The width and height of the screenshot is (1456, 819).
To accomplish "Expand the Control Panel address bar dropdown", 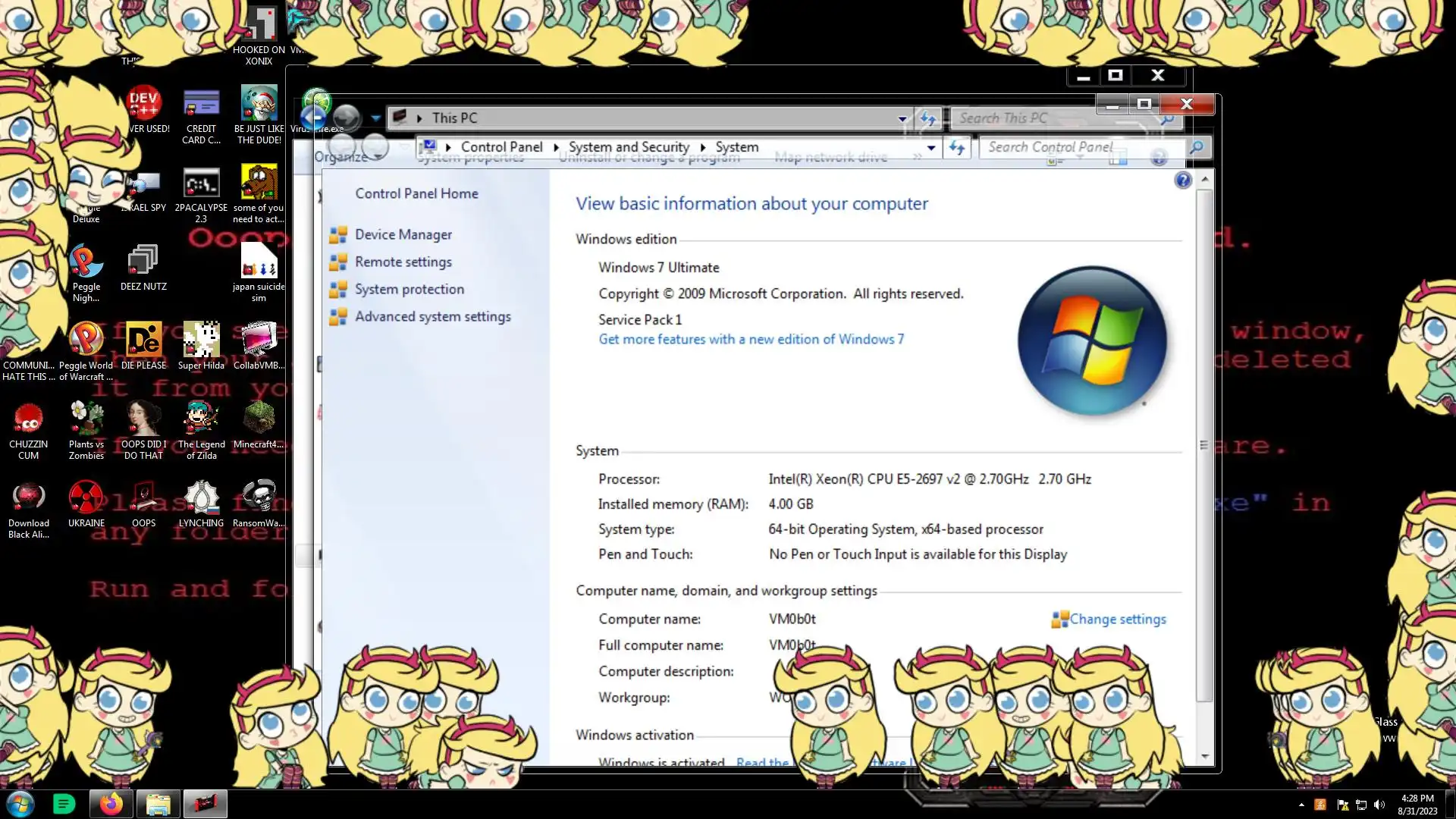I will coord(931,148).
